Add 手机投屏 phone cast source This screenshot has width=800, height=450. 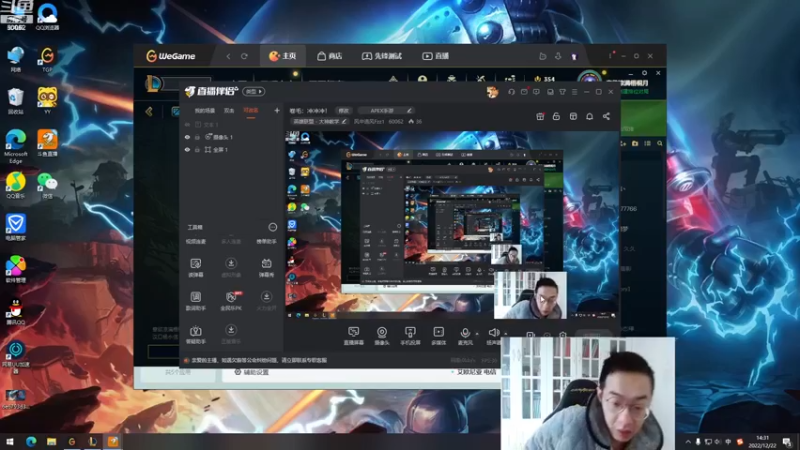(x=410, y=336)
